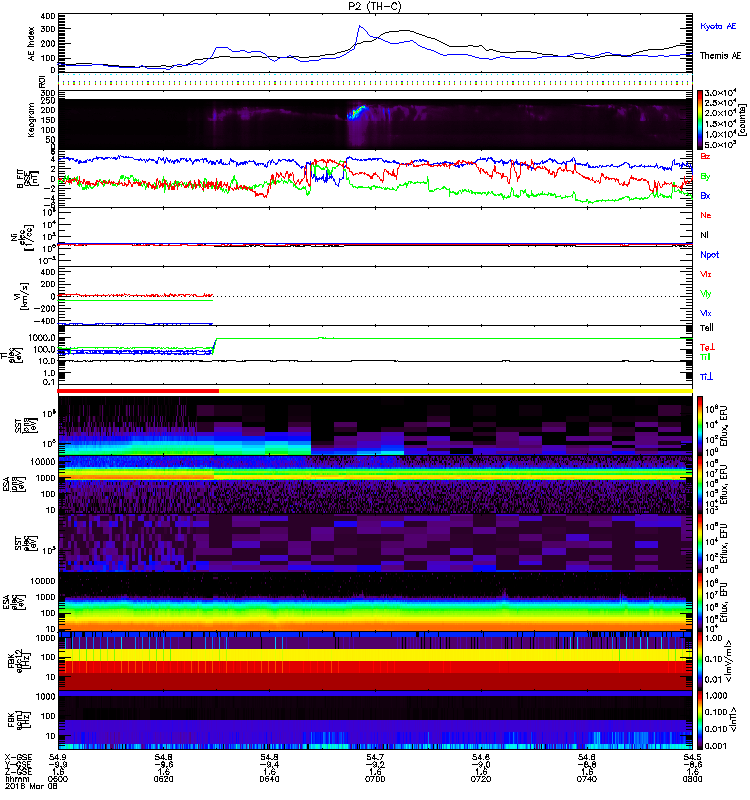
Task: Click the 0620 time tick label
Action: 163,779
